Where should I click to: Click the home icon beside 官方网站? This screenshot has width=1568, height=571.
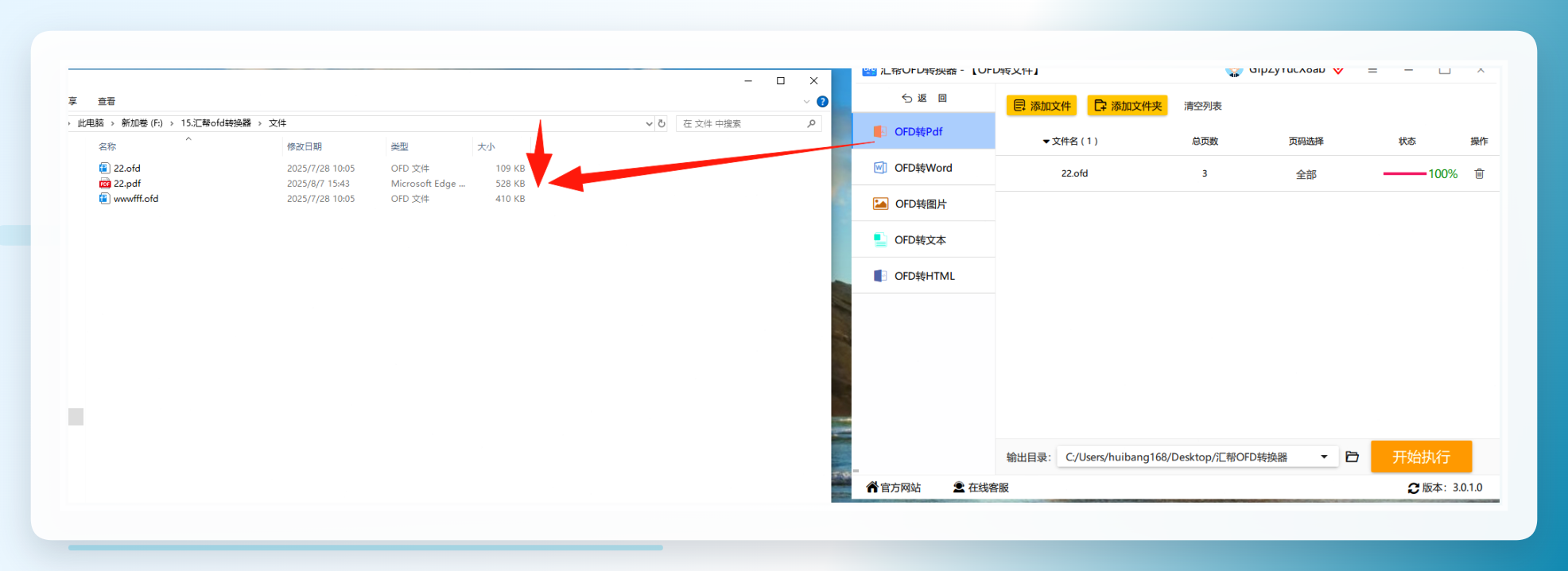coord(872,487)
